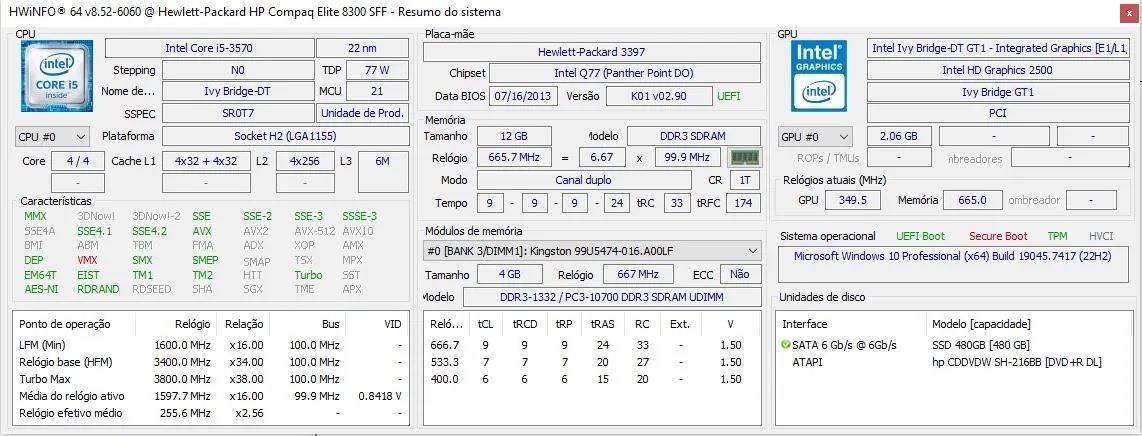Click the Socket H2 (LGA1155) platform field

[285, 136]
